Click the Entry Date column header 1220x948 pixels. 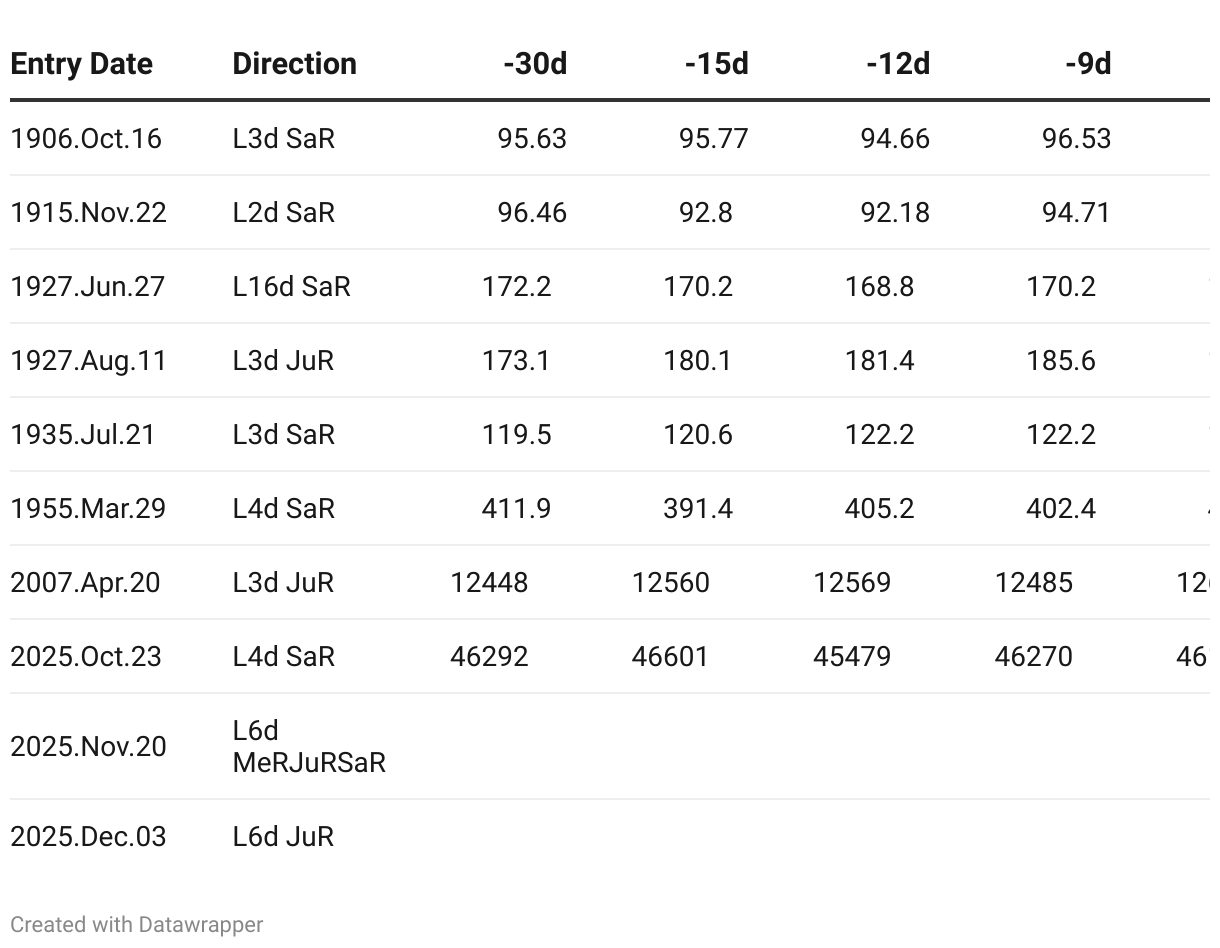(81, 64)
